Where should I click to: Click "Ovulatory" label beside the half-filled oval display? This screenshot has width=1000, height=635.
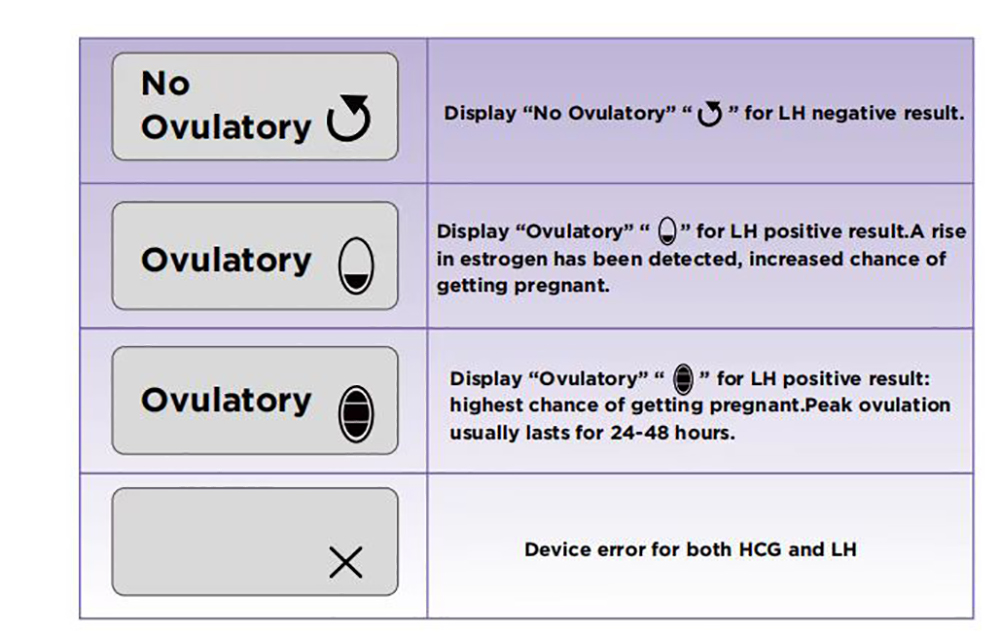226,260
